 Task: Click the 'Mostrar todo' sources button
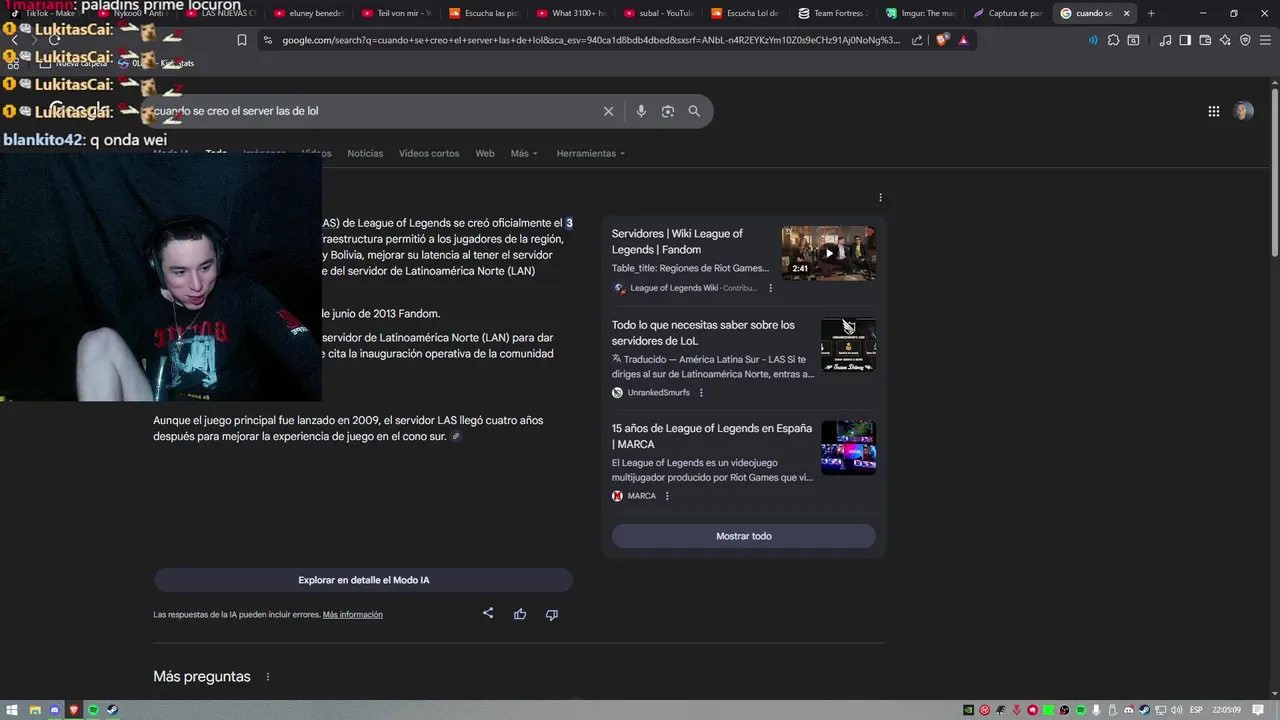coord(743,536)
